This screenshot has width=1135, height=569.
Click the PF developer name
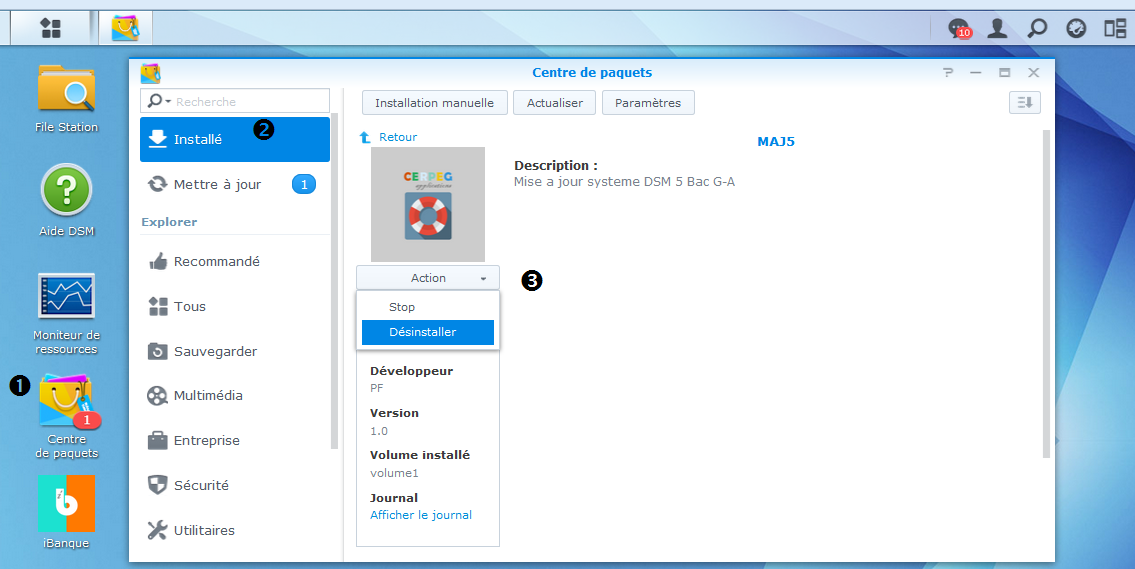point(376,388)
